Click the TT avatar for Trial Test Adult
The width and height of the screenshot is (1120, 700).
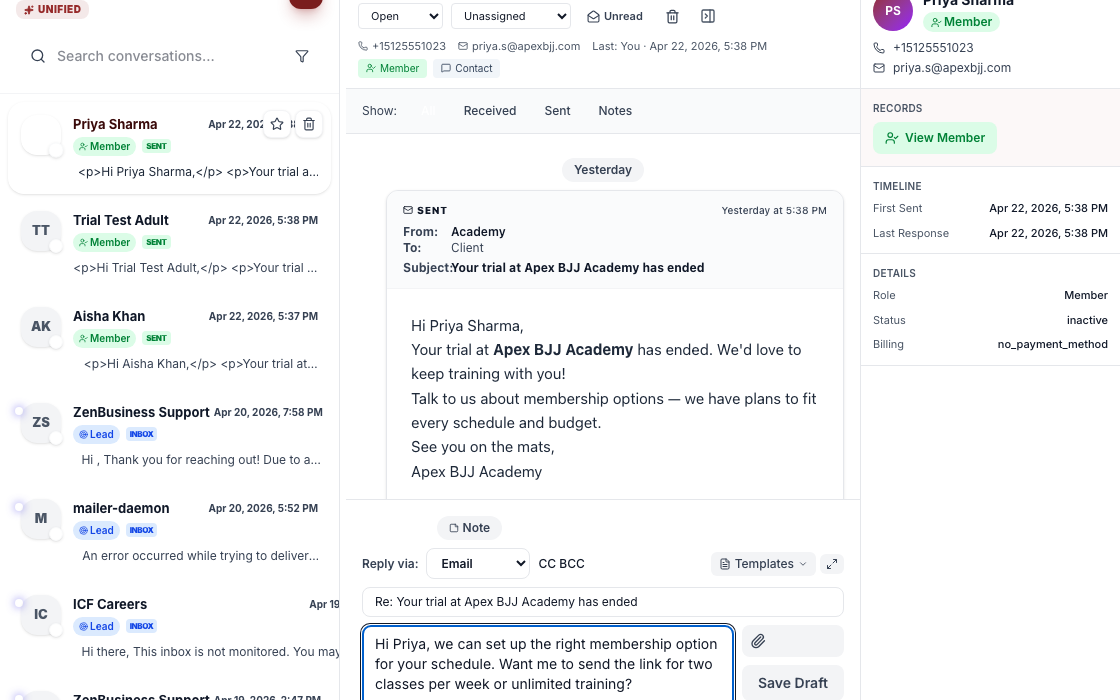tap(41, 231)
